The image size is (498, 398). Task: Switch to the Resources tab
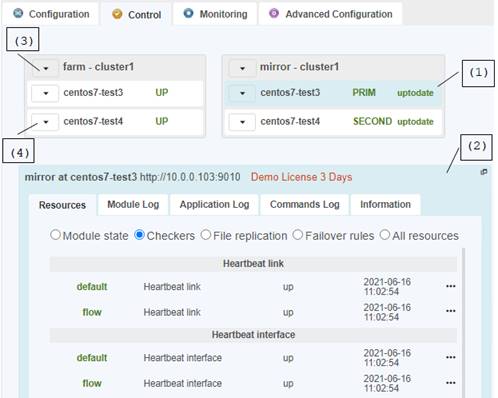pos(62,205)
